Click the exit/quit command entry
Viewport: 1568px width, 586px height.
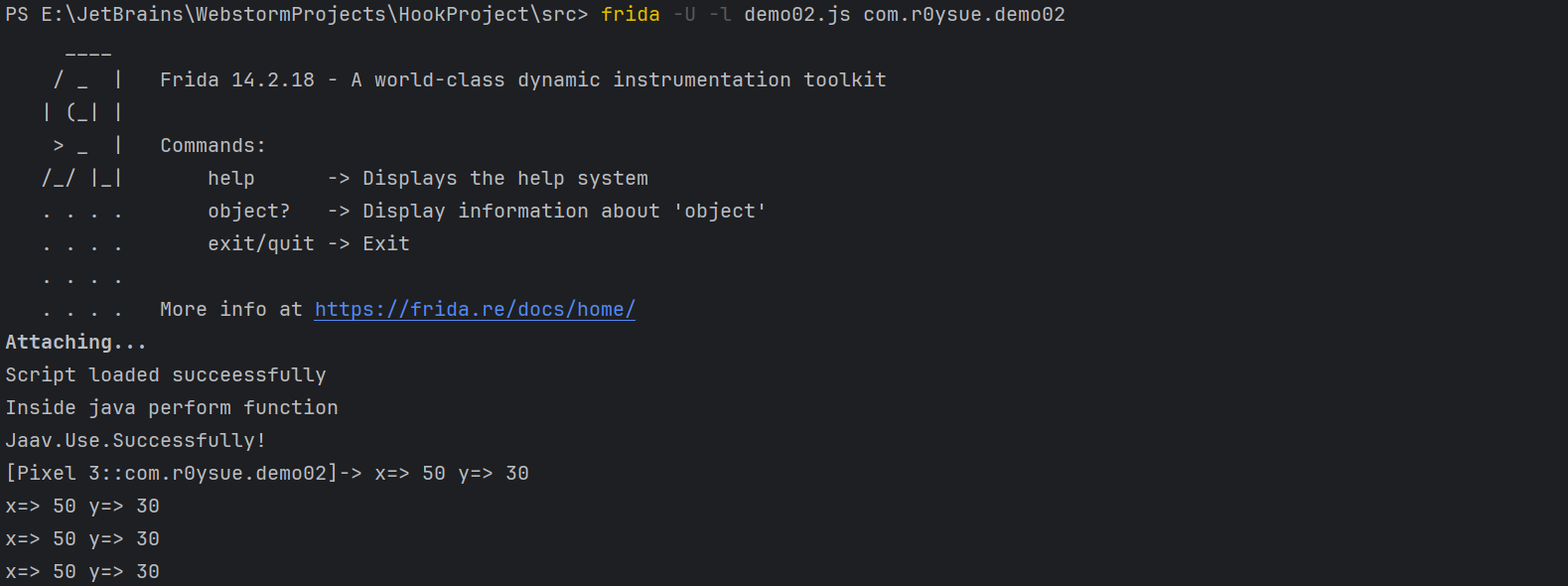click(x=260, y=244)
